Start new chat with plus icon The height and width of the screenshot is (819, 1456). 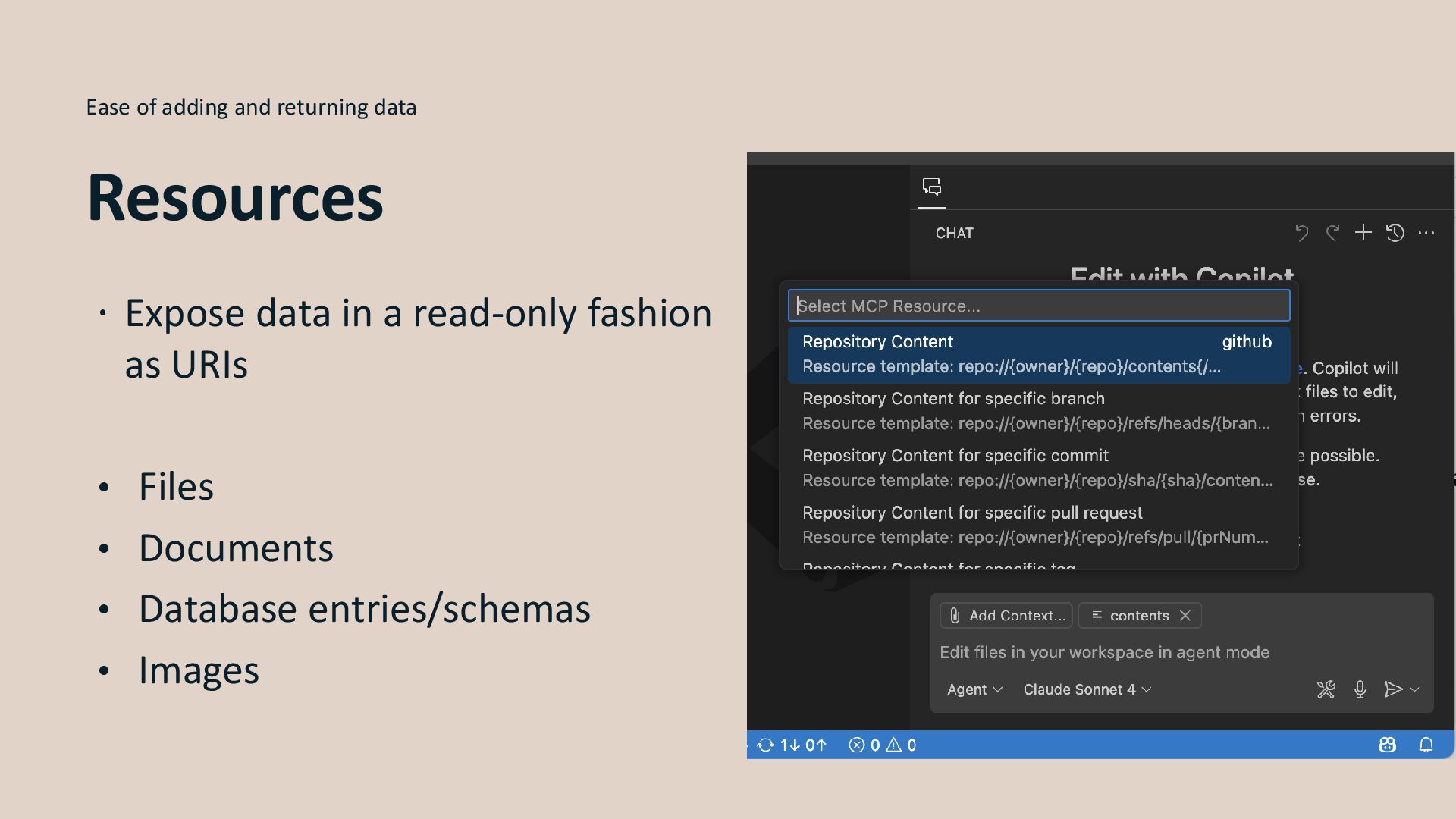point(1363,233)
